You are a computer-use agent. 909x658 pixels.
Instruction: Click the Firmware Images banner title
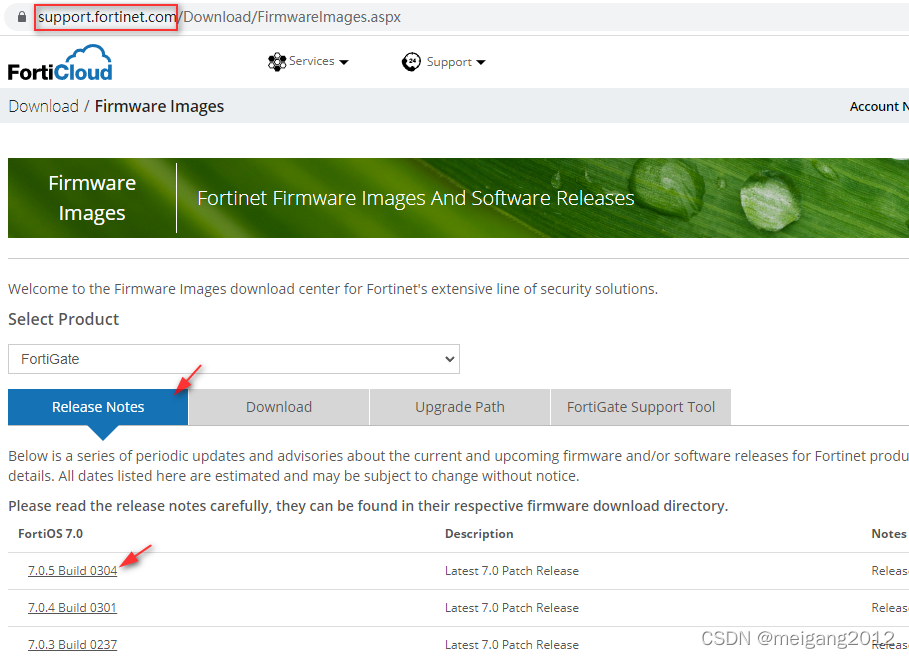[x=92, y=198]
